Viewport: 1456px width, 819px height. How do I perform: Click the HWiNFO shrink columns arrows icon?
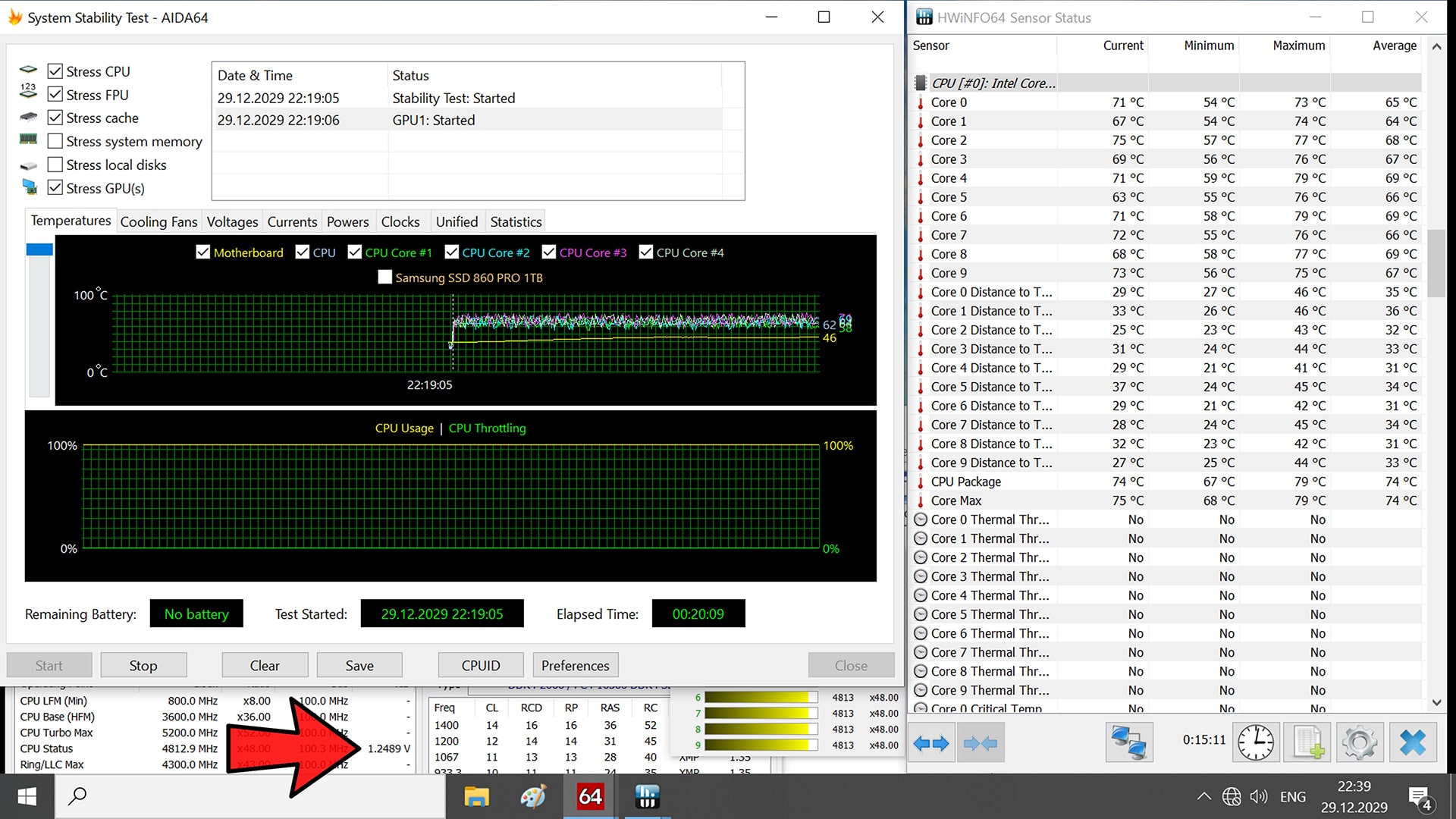pos(981,743)
